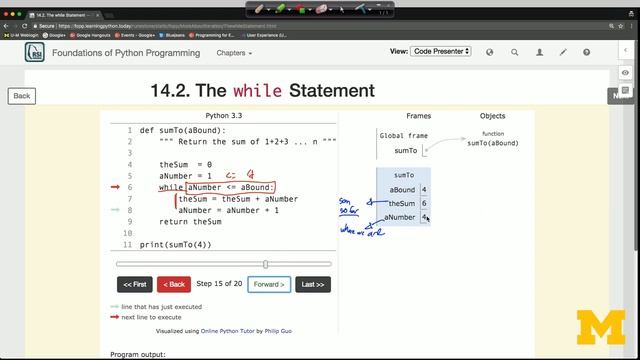This screenshot has width=640, height=360.
Task: Click the Objects column header
Action: click(x=492, y=116)
